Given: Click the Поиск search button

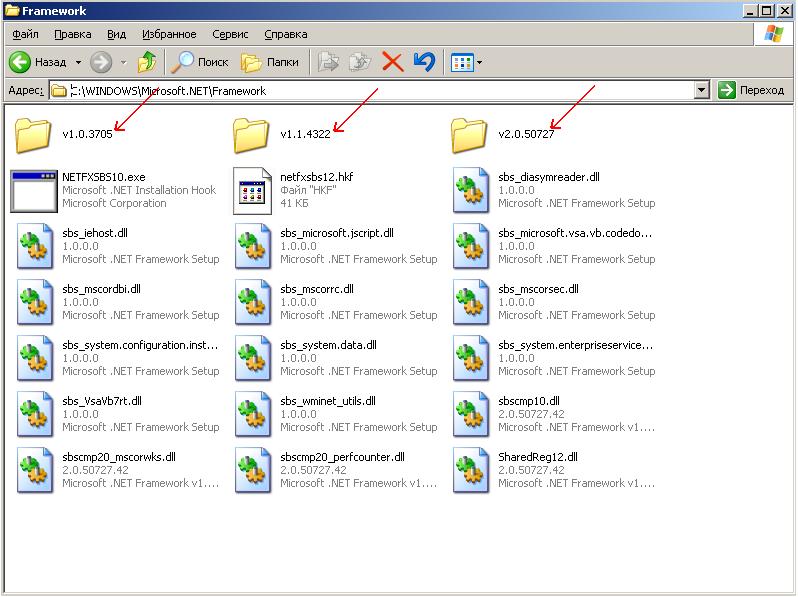Looking at the screenshot, I should point(200,62).
